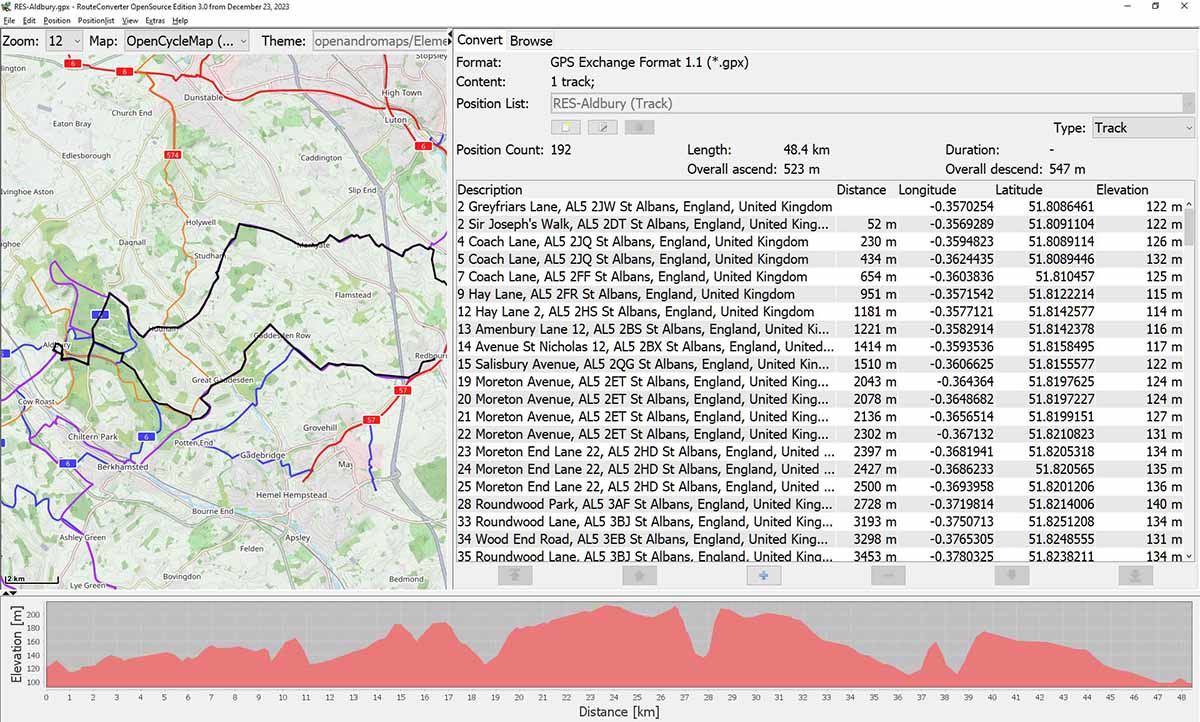
Task: Switch to the Browse tab
Action: tap(531, 41)
